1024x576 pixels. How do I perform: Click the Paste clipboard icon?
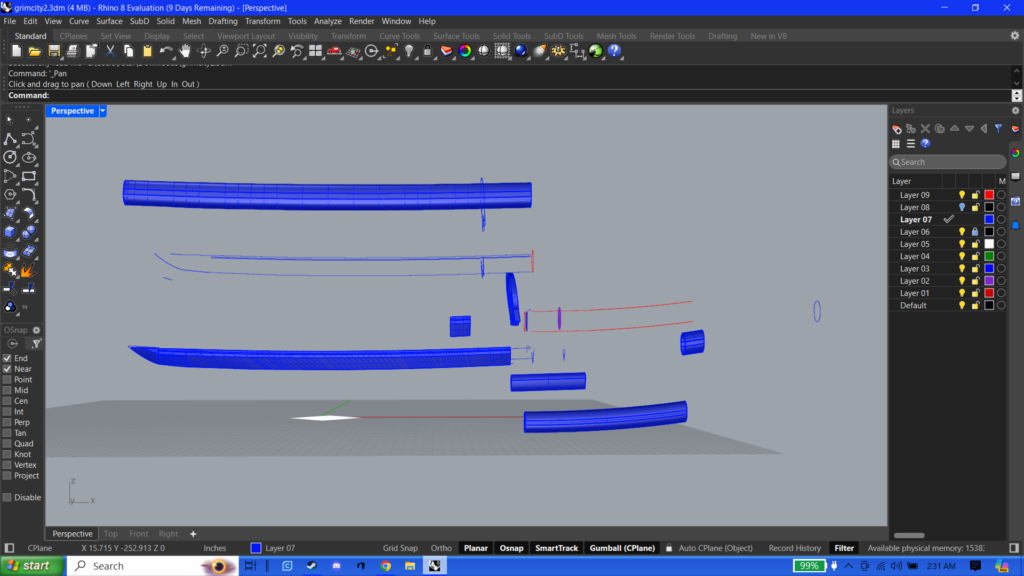pos(148,51)
